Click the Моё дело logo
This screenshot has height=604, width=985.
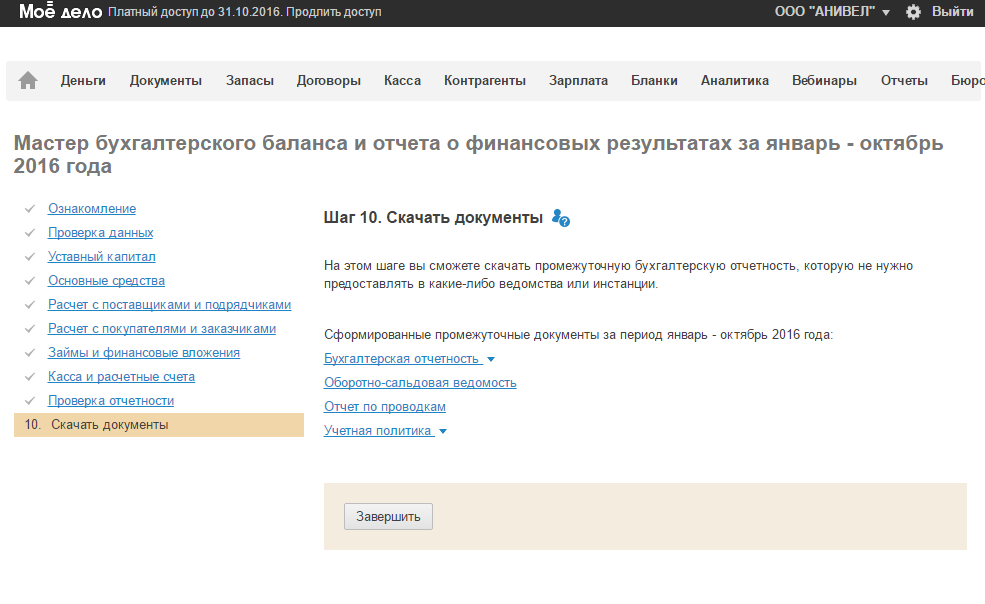tap(60, 12)
